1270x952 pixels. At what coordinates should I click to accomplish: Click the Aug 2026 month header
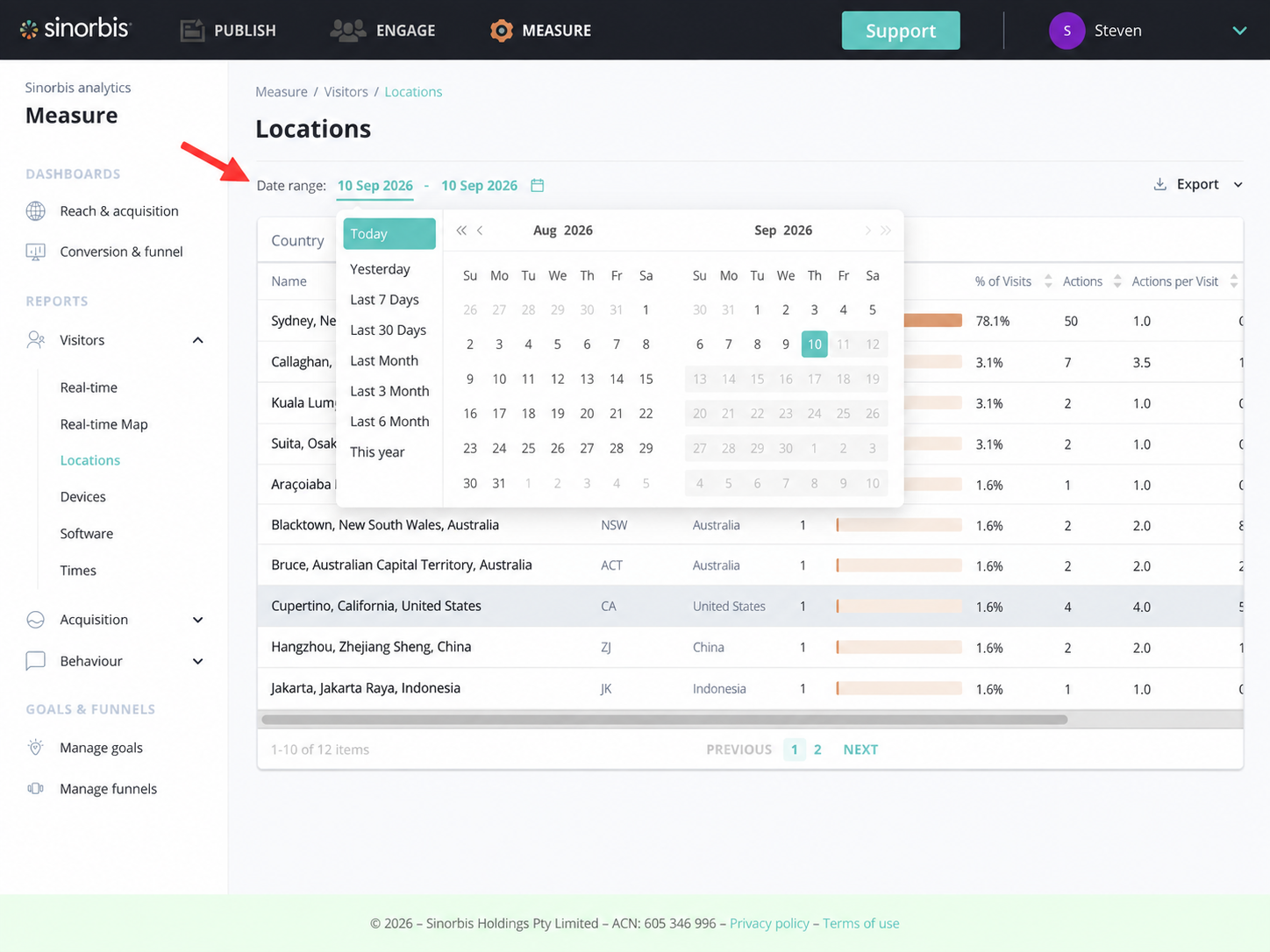point(563,231)
